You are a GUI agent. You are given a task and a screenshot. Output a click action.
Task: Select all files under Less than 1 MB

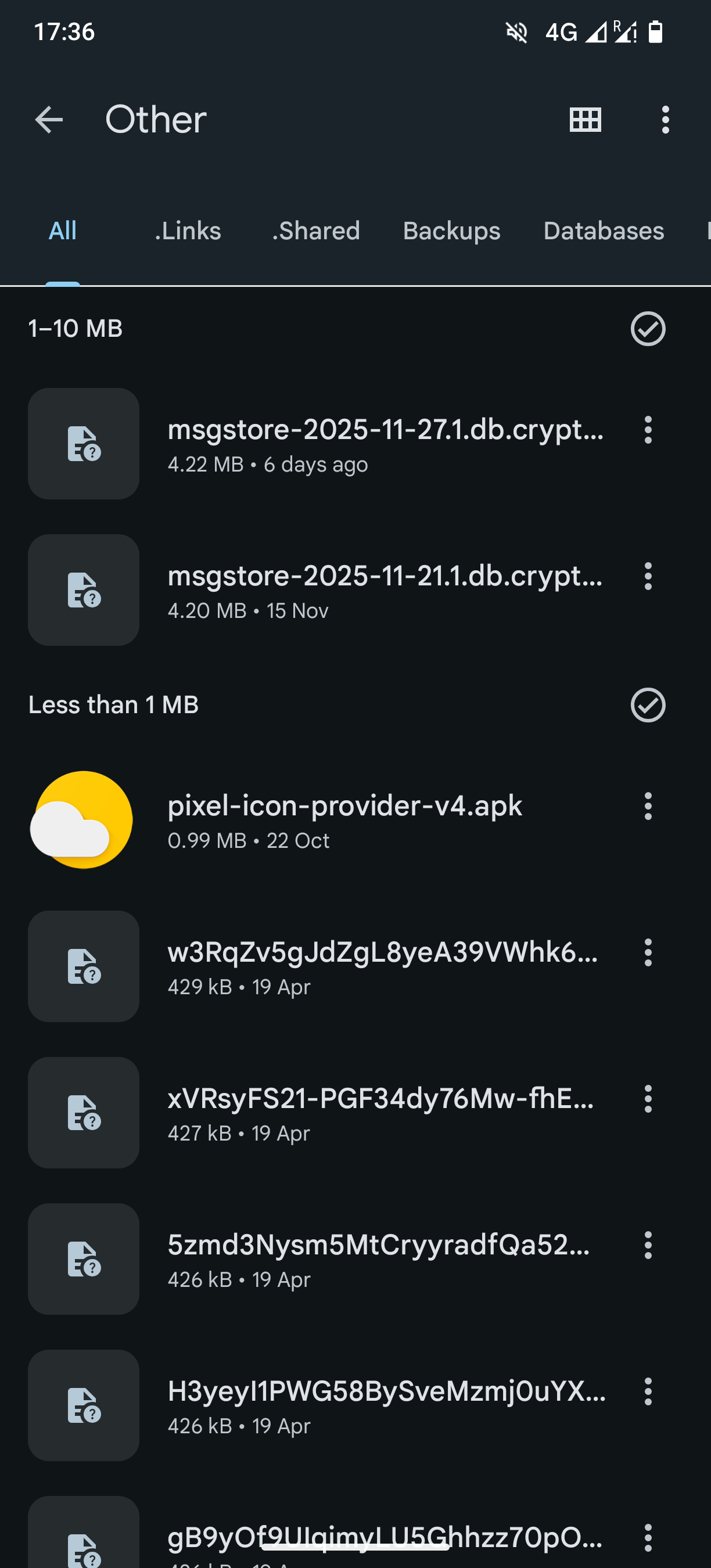pos(648,705)
